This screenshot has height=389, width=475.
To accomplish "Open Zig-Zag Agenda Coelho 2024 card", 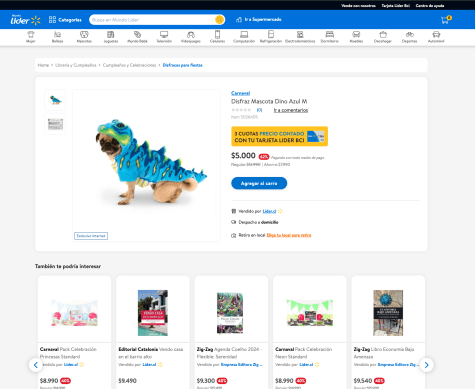I will coord(231,332).
